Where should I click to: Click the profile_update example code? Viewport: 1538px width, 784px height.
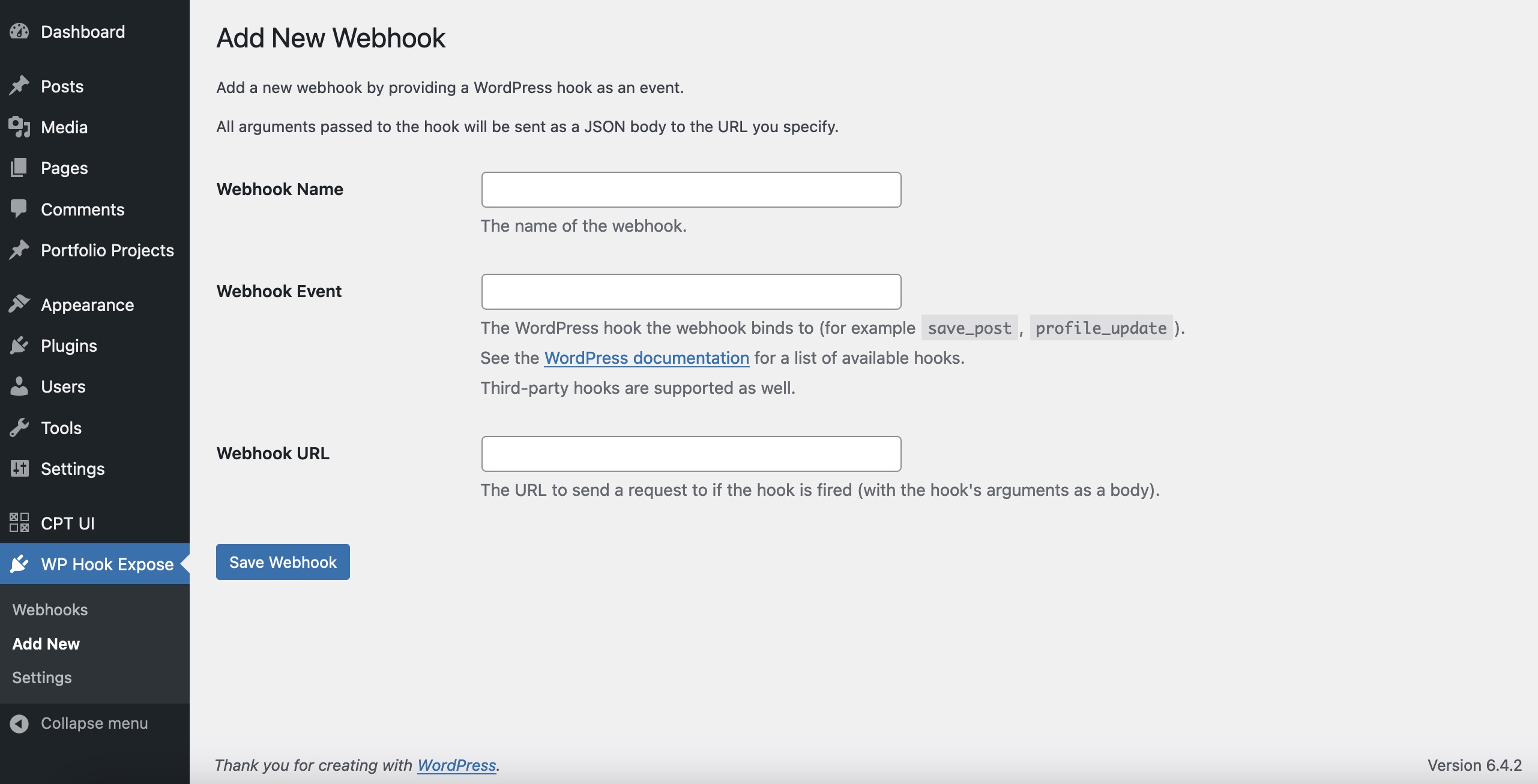(1101, 328)
